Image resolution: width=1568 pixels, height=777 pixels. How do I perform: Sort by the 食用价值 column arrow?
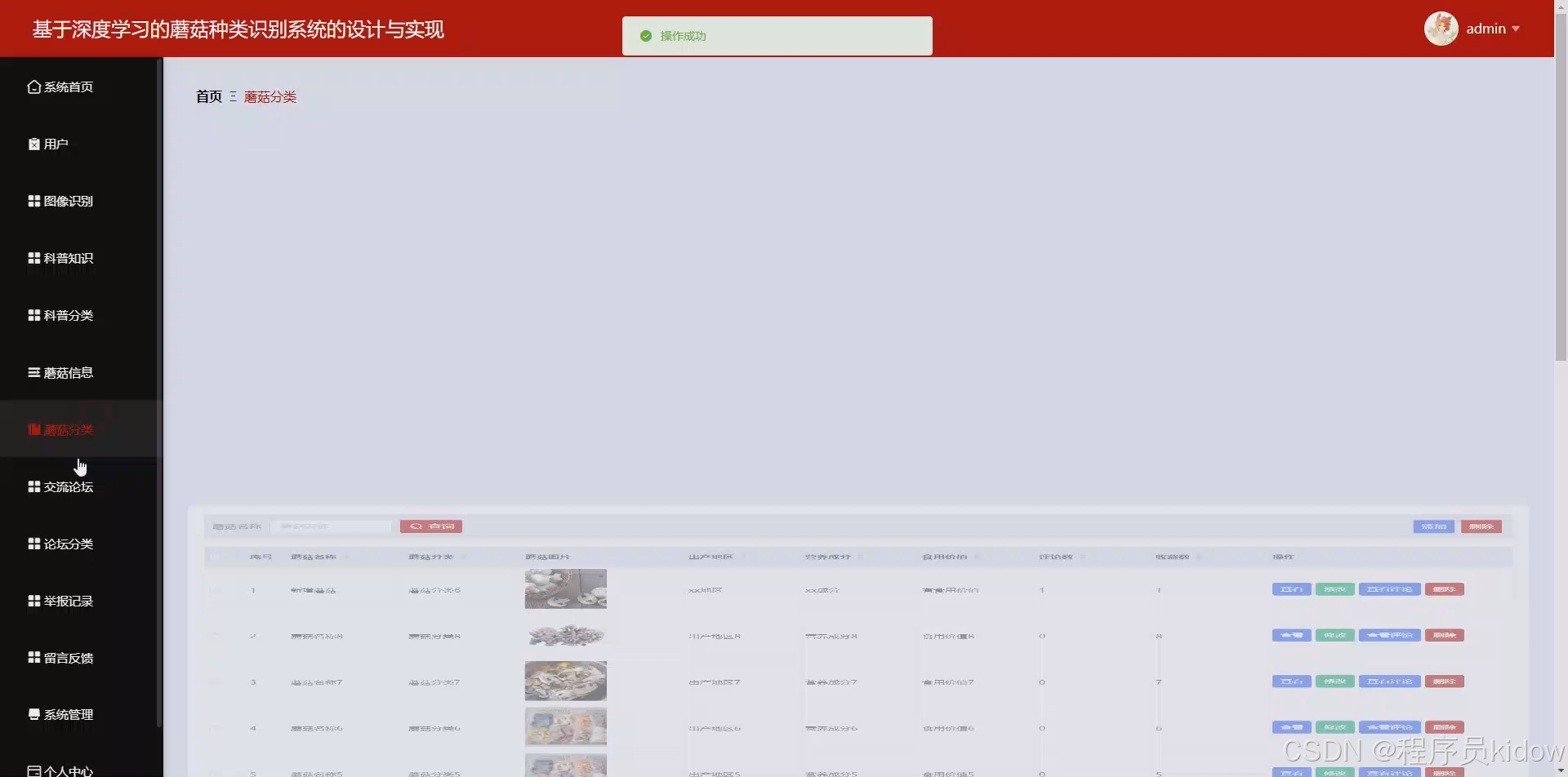point(978,557)
